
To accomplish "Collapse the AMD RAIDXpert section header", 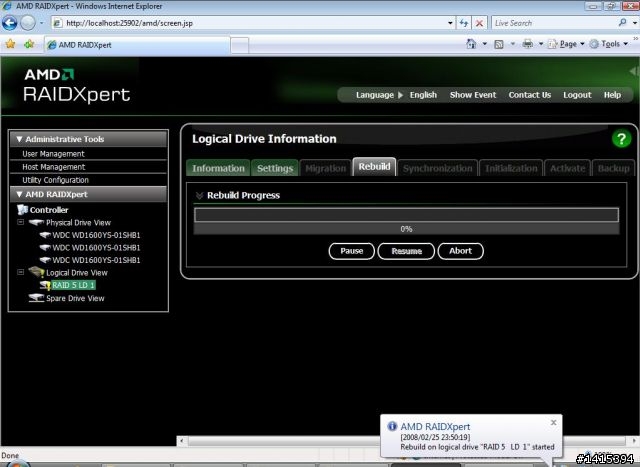I will [19, 194].
